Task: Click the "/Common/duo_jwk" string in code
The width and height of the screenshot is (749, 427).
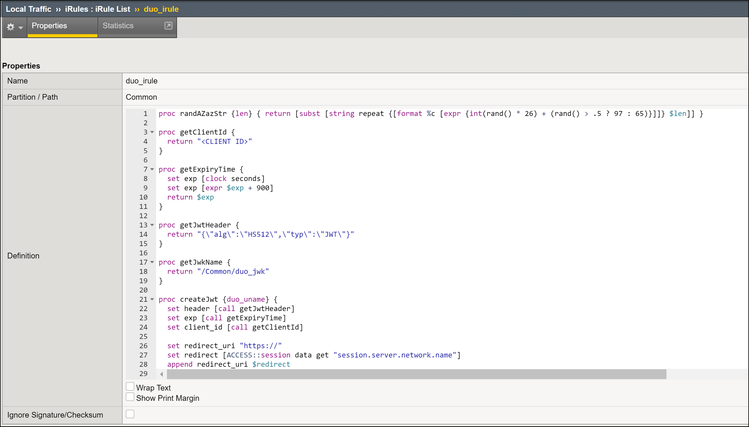Action: [232, 271]
